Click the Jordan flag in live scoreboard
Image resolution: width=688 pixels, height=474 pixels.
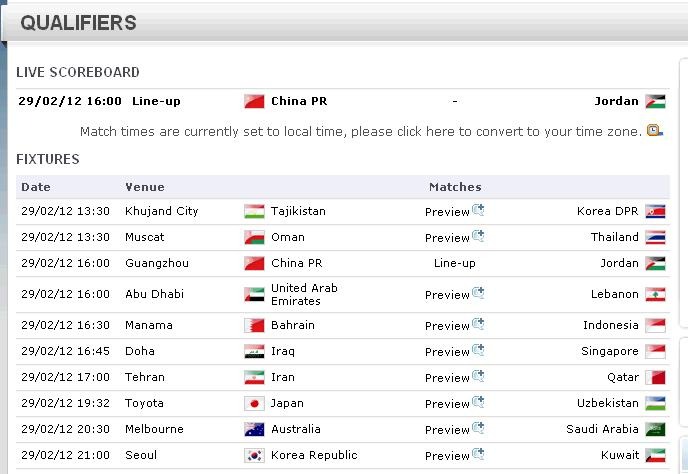pyautogui.click(x=655, y=101)
